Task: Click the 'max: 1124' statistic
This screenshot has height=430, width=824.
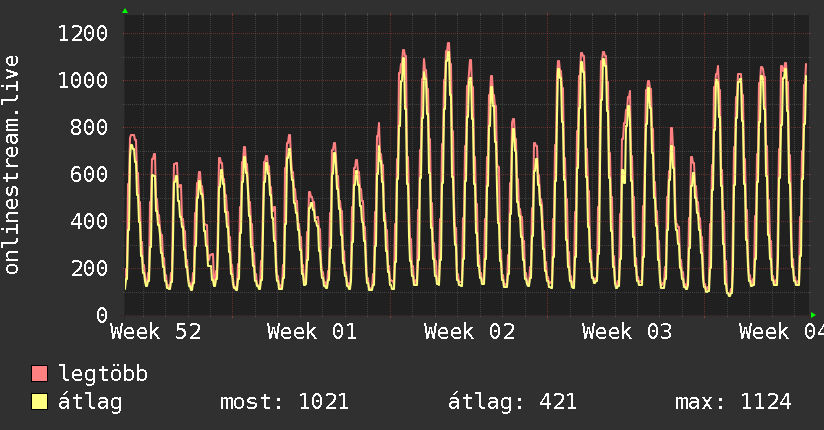Action: 733,402
